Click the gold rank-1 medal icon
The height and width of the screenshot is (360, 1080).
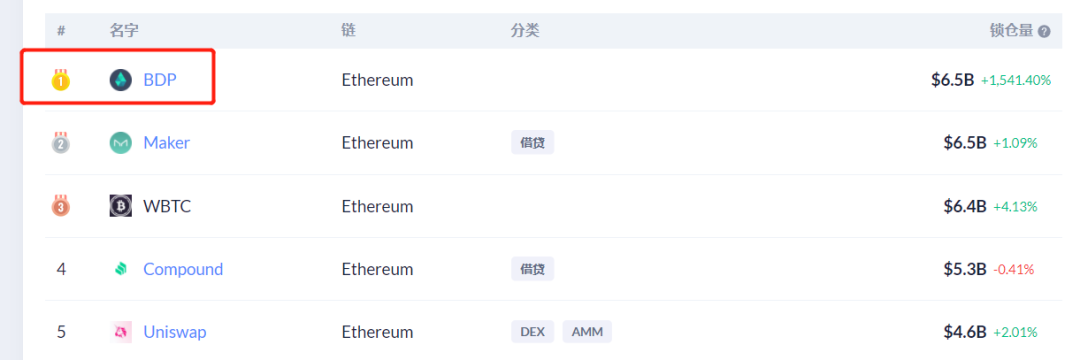pos(61,80)
